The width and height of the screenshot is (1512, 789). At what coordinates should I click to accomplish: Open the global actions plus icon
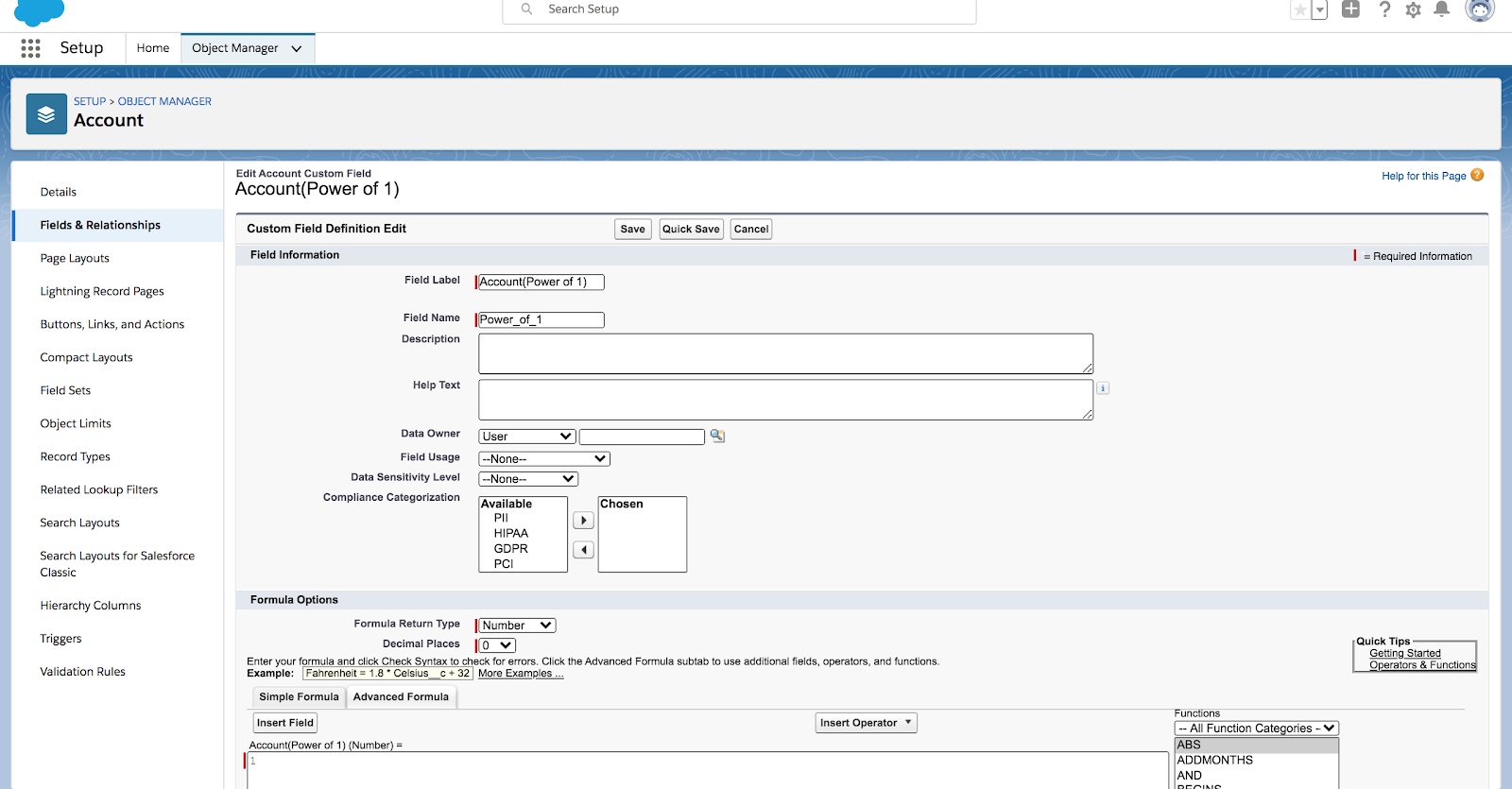coord(1351,9)
